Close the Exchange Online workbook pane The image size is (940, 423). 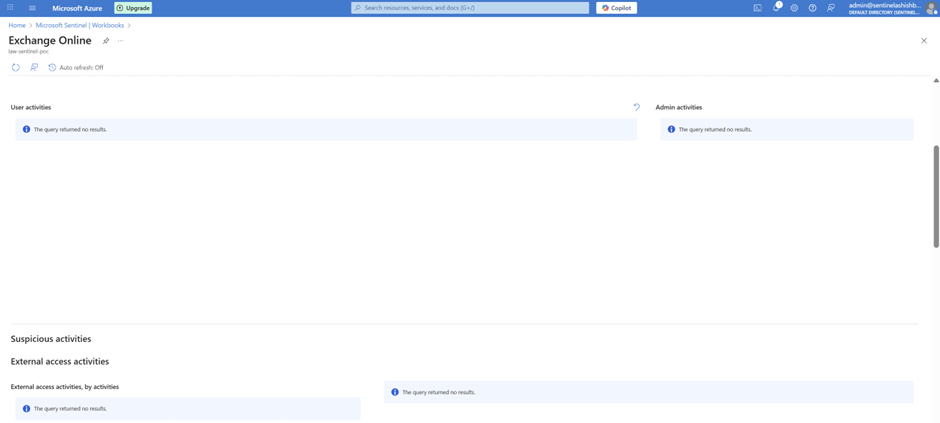tap(923, 41)
